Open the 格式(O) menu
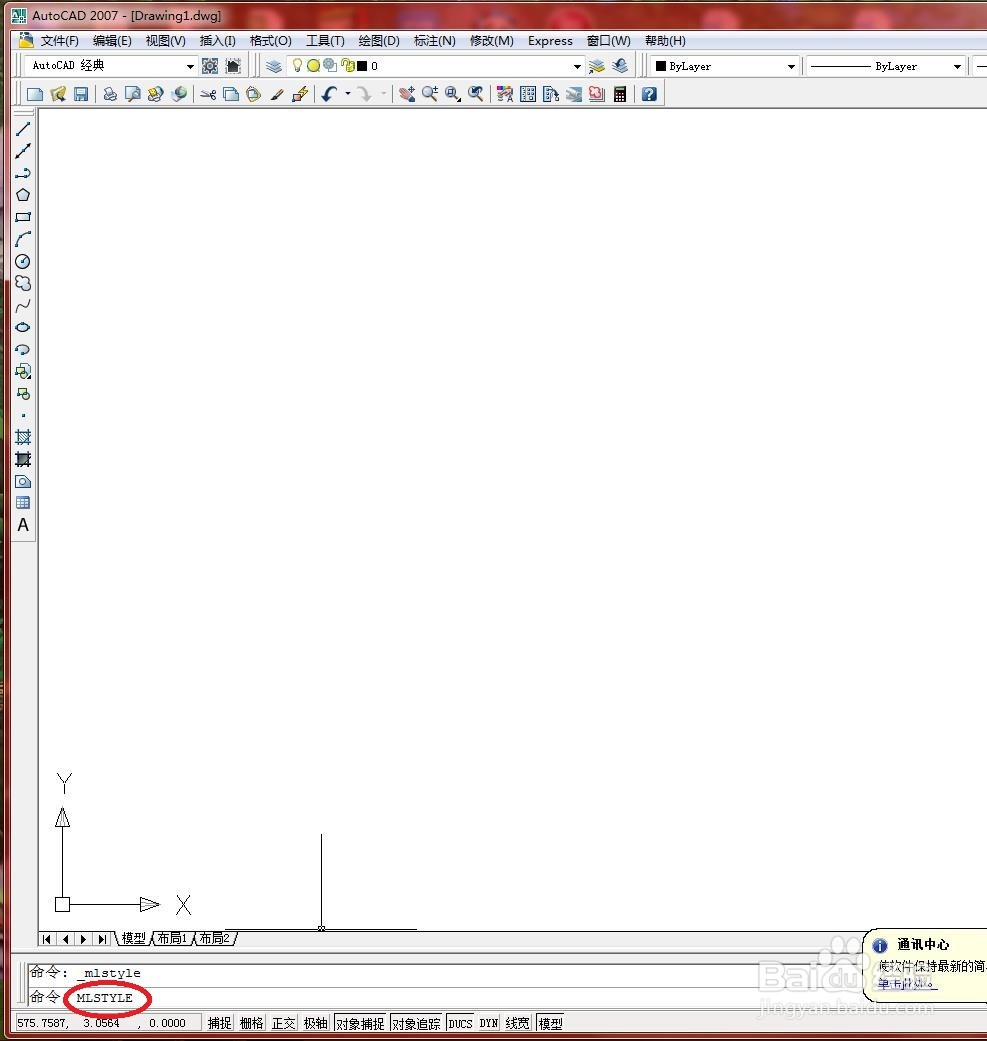 tap(270, 40)
